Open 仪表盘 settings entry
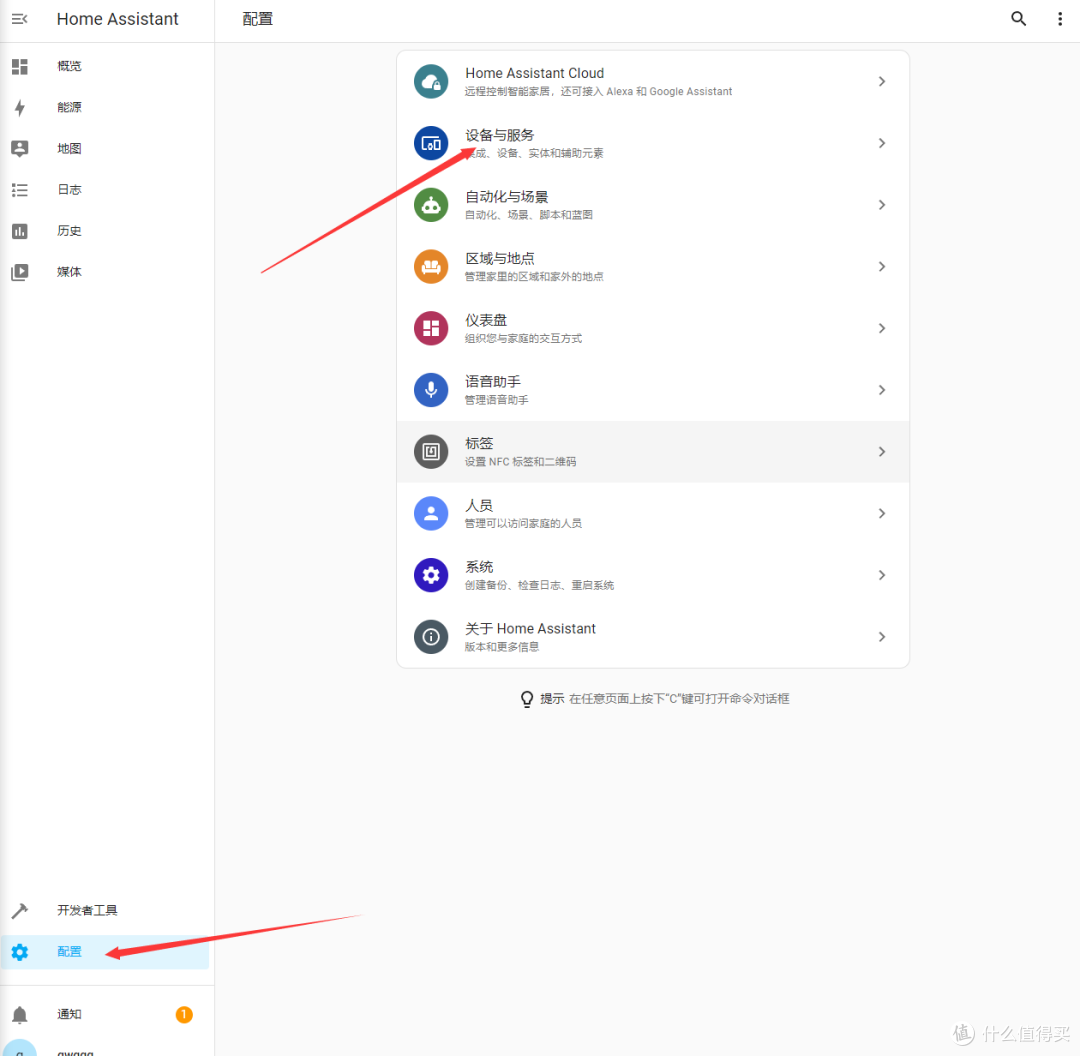Screen dimensions: 1080x1056 click(653, 329)
